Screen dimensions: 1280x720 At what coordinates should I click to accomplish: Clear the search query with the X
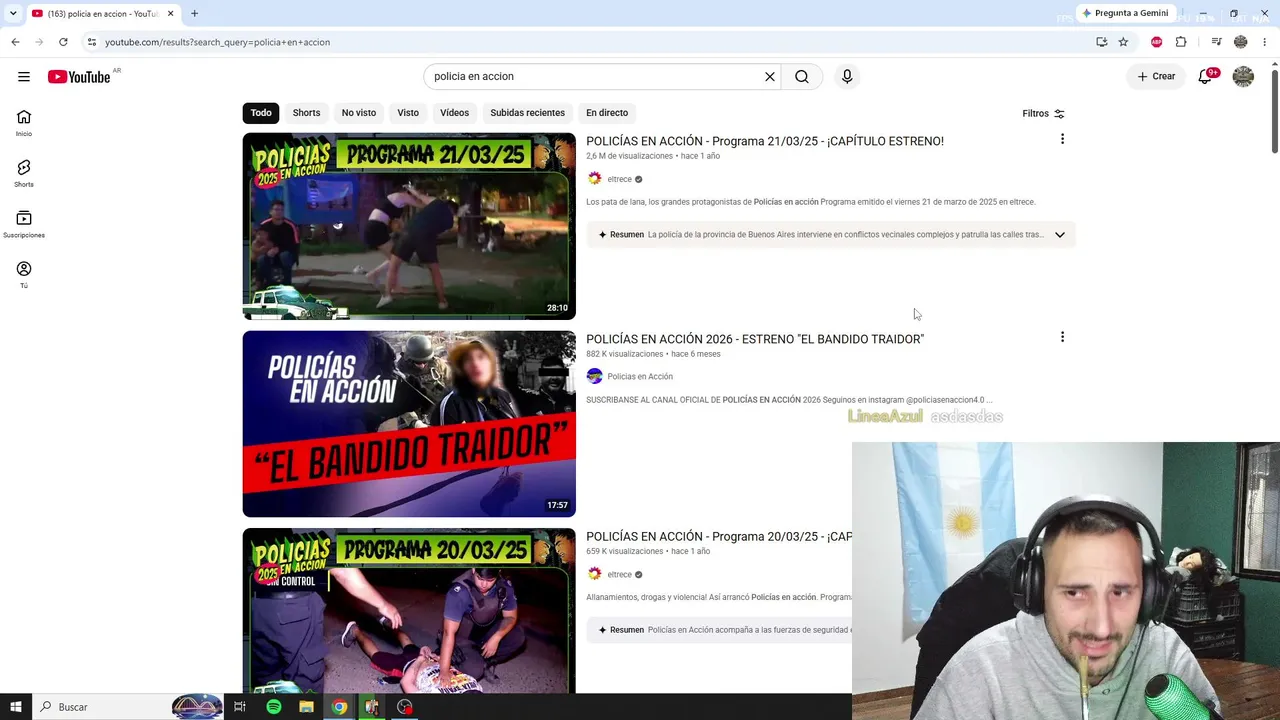click(770, 77)
